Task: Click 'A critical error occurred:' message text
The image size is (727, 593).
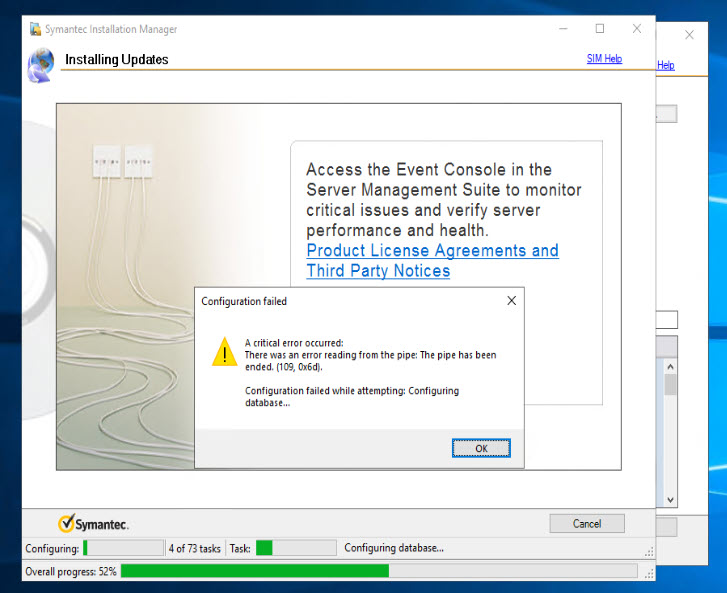Action: click(294, 343)
